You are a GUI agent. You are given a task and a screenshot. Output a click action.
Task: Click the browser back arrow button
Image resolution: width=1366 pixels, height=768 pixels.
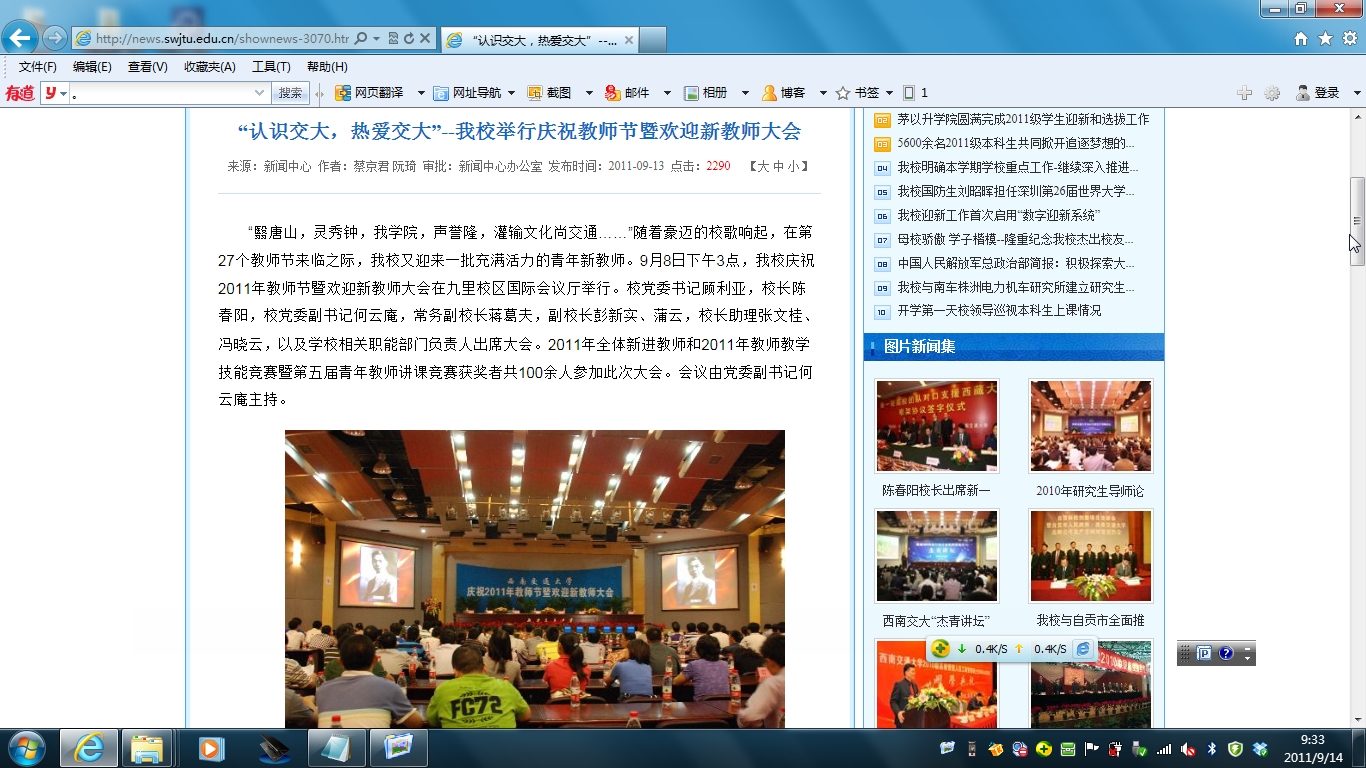[19, 39]
